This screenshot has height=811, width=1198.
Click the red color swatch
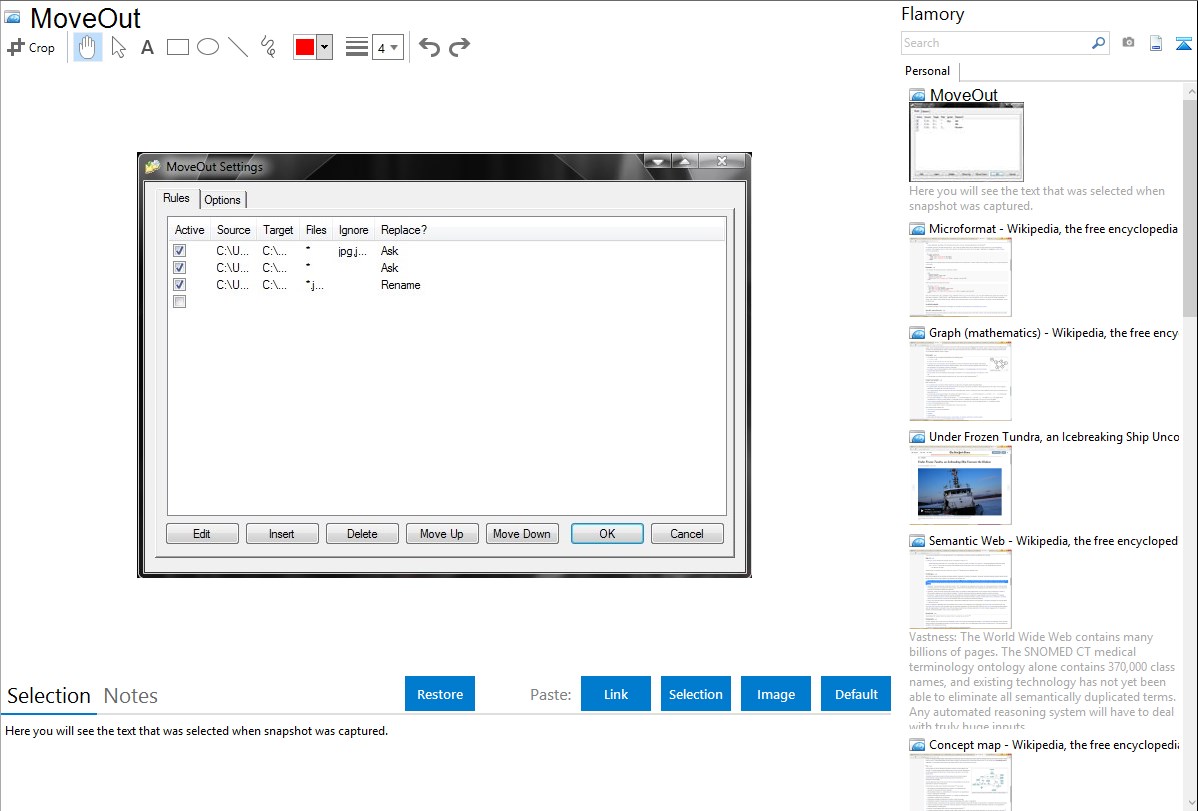click(x=305, y=47)
